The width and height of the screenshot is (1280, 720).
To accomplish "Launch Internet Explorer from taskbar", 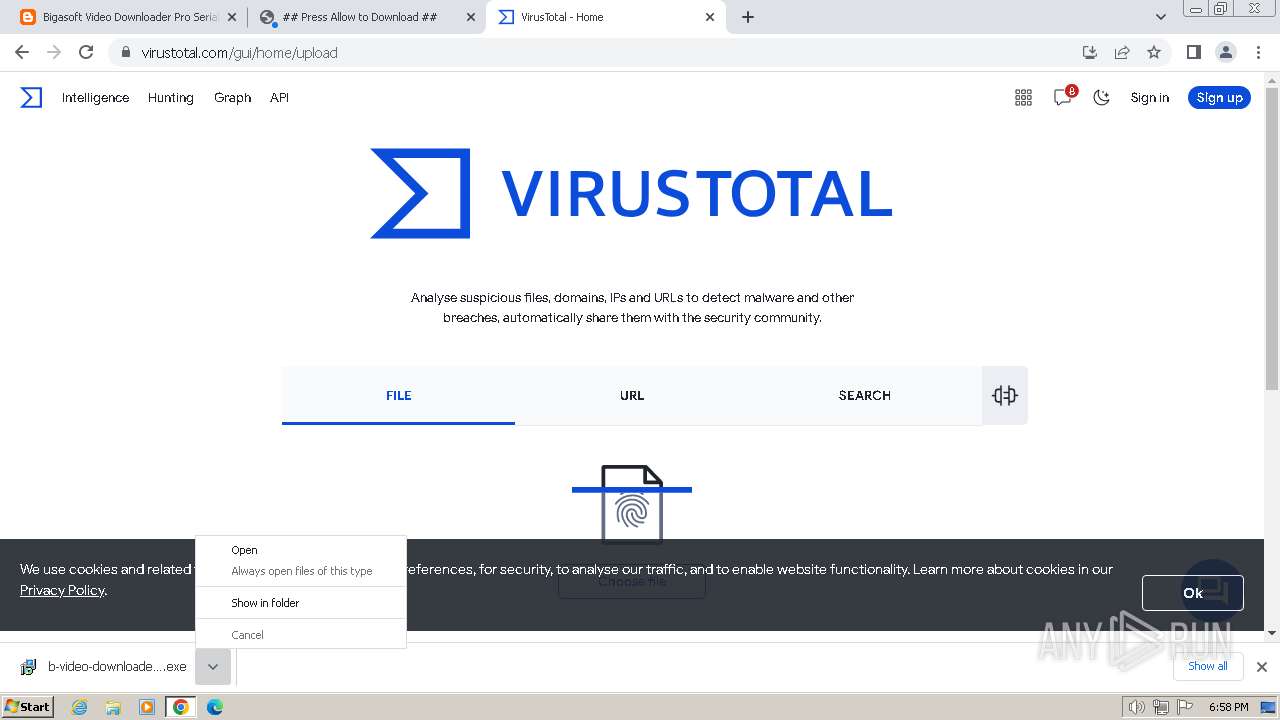I will pyautogui.click(x=80, y=707).
